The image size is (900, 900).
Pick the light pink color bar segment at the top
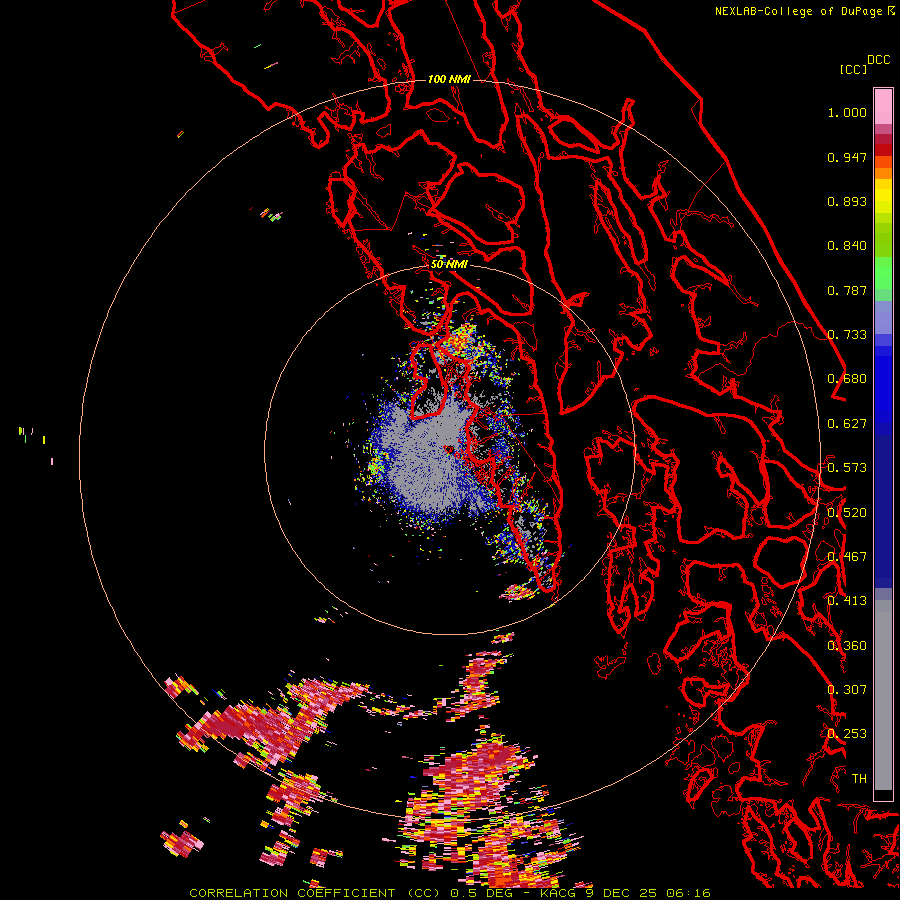point(883,107)
